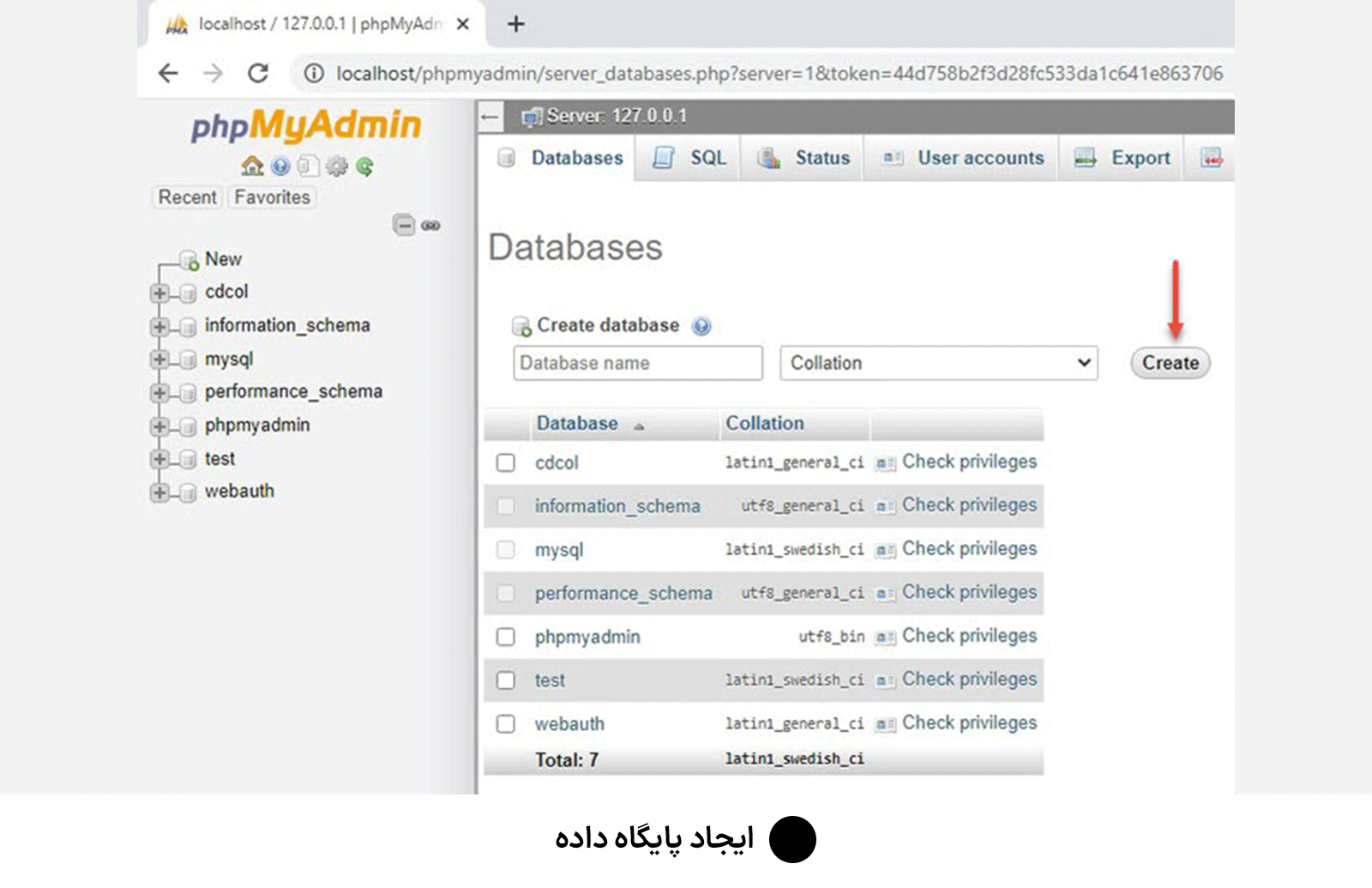
Task: Expand the phpmyadmin tree node
Action: 159,426
